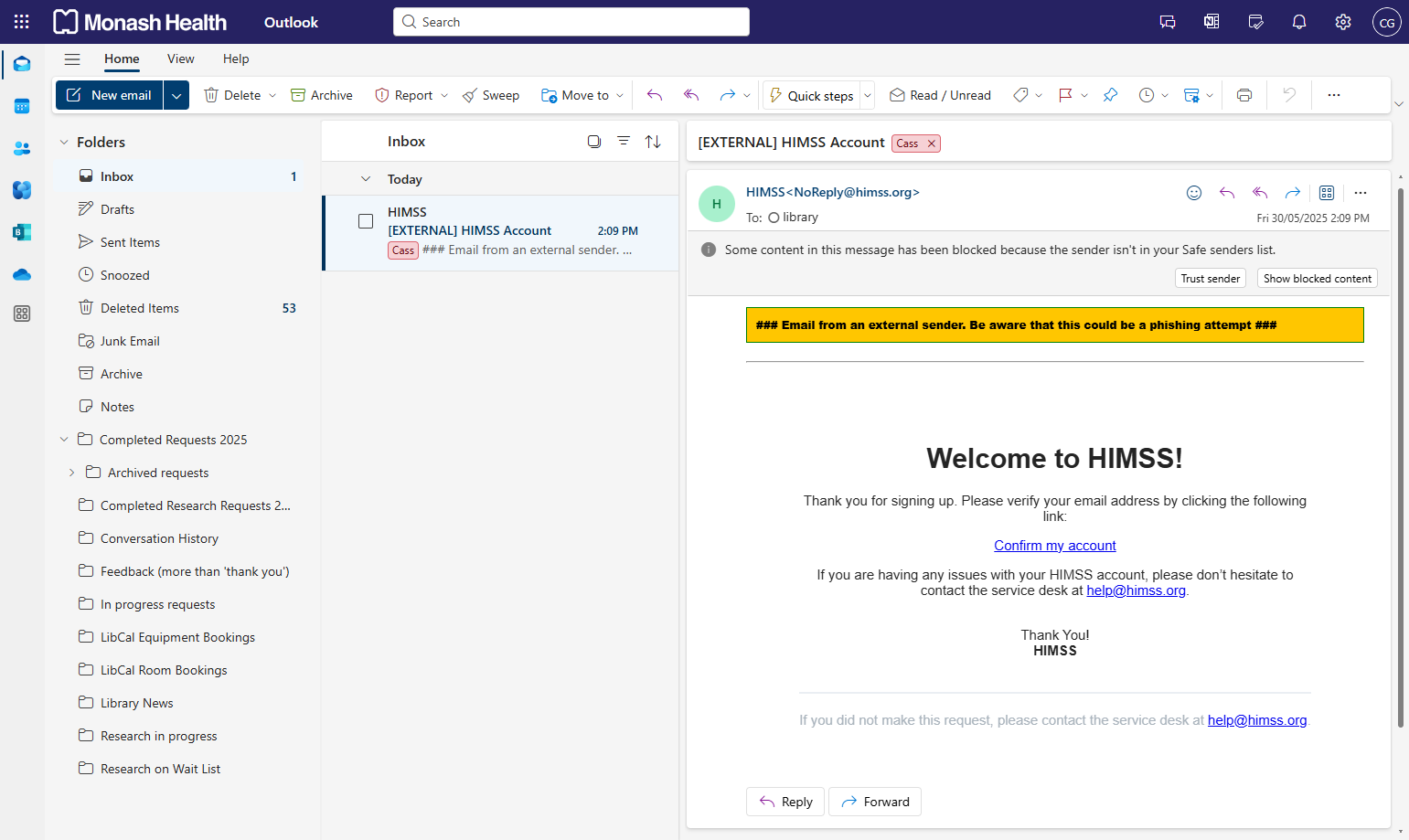This screenshot has width=1409, height=840.
Task: Open the Help tab
Action: tap(236, 58)
